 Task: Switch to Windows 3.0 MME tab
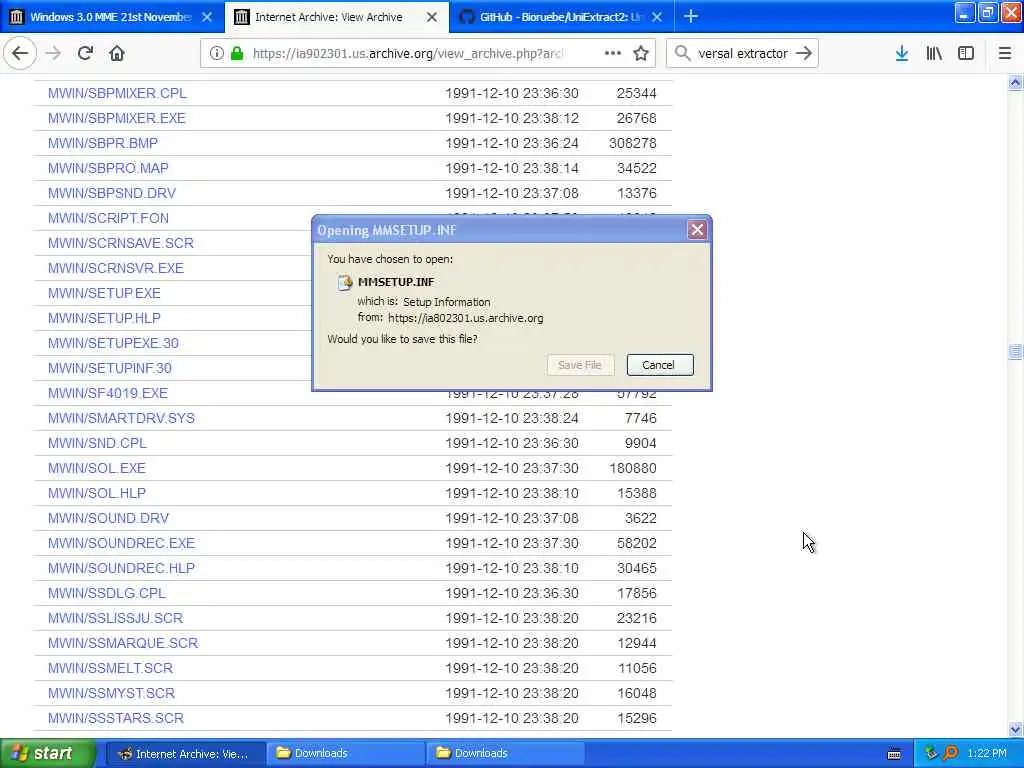112,17
